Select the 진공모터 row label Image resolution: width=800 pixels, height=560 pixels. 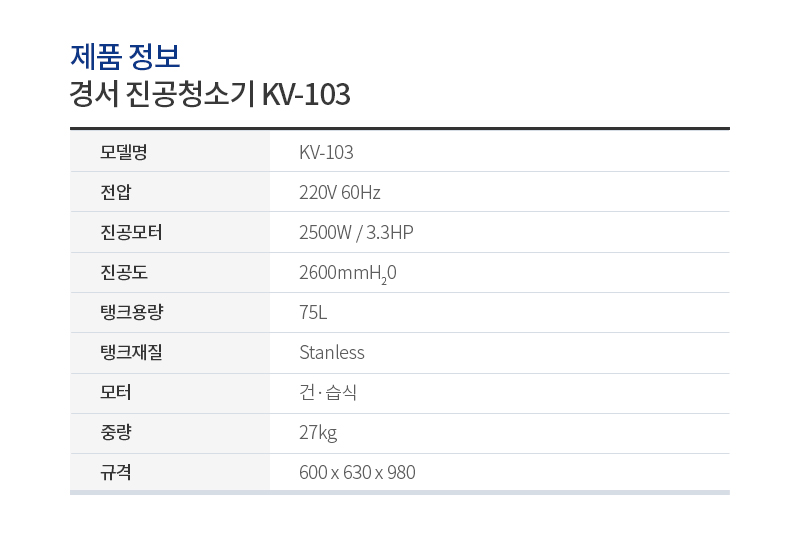pos(131,232)
